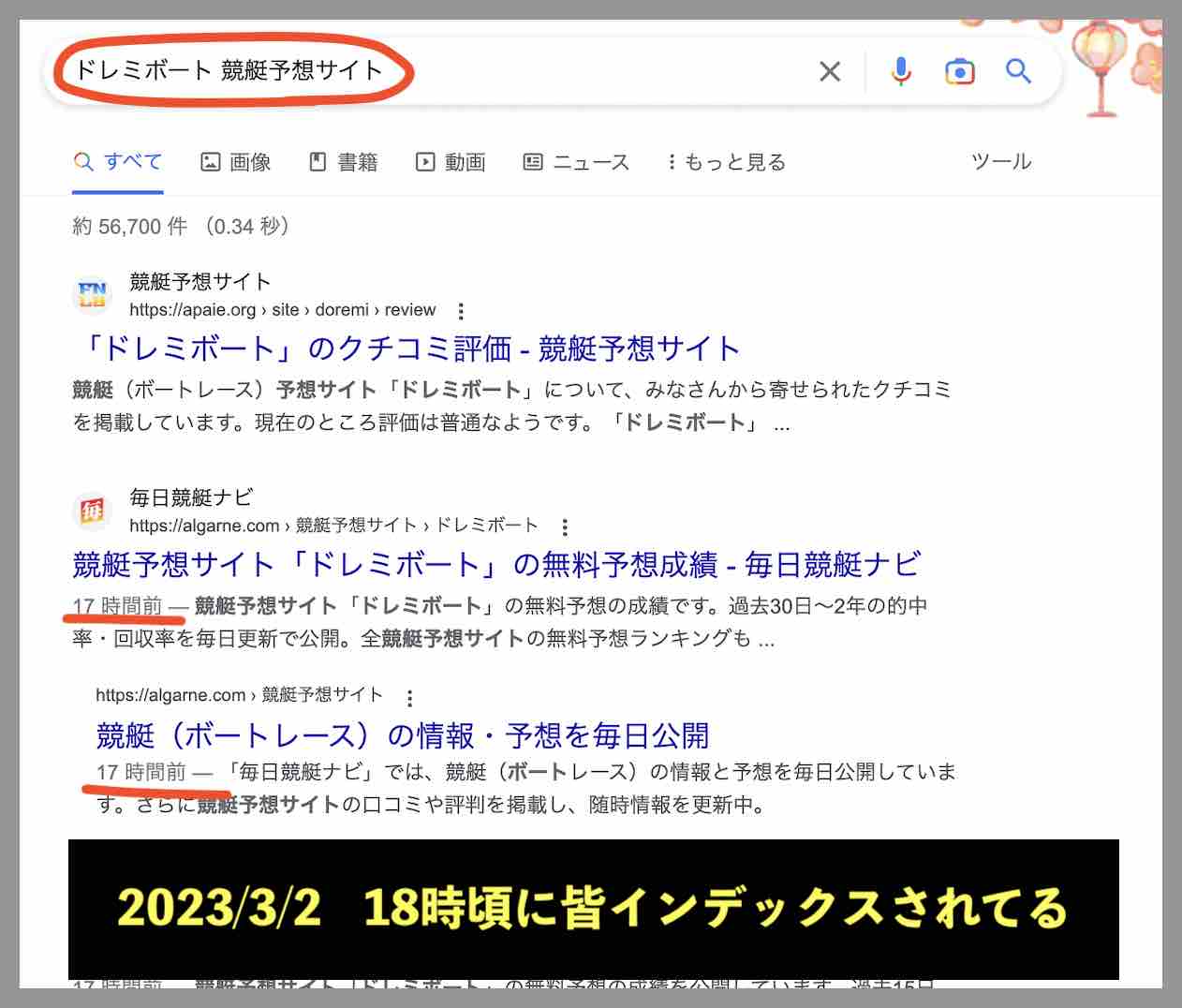The width and height of the screenshot is (1182, 1008).
Task: Click the magnifying glass search icon
Action: tap(1018, 70)
